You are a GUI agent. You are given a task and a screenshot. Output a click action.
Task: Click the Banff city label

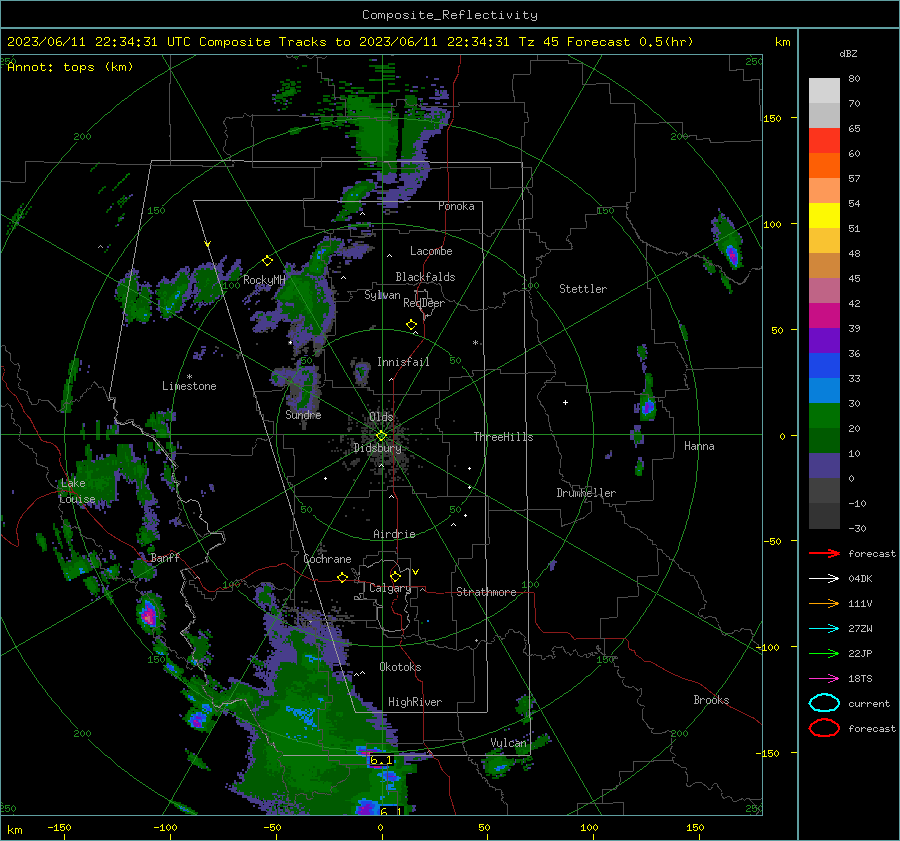click(x=165, y=557)
